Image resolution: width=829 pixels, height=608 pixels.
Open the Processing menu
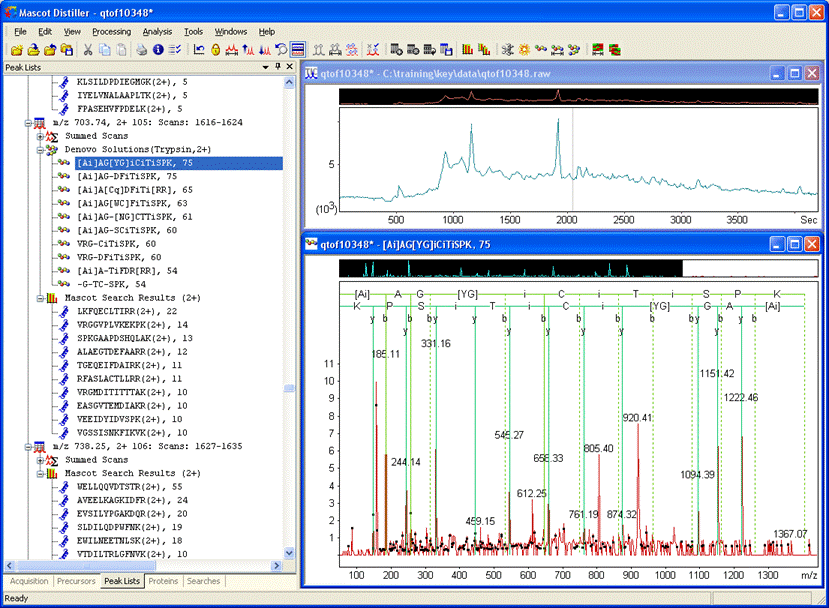pos(112,32)
